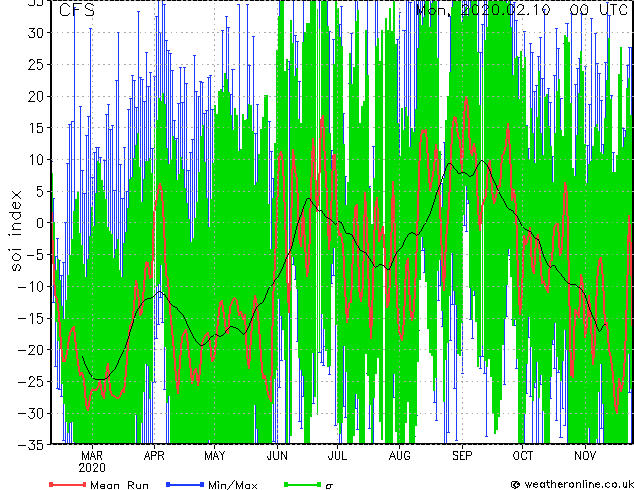Select the OCT x-axis label

tap(522, 456)
